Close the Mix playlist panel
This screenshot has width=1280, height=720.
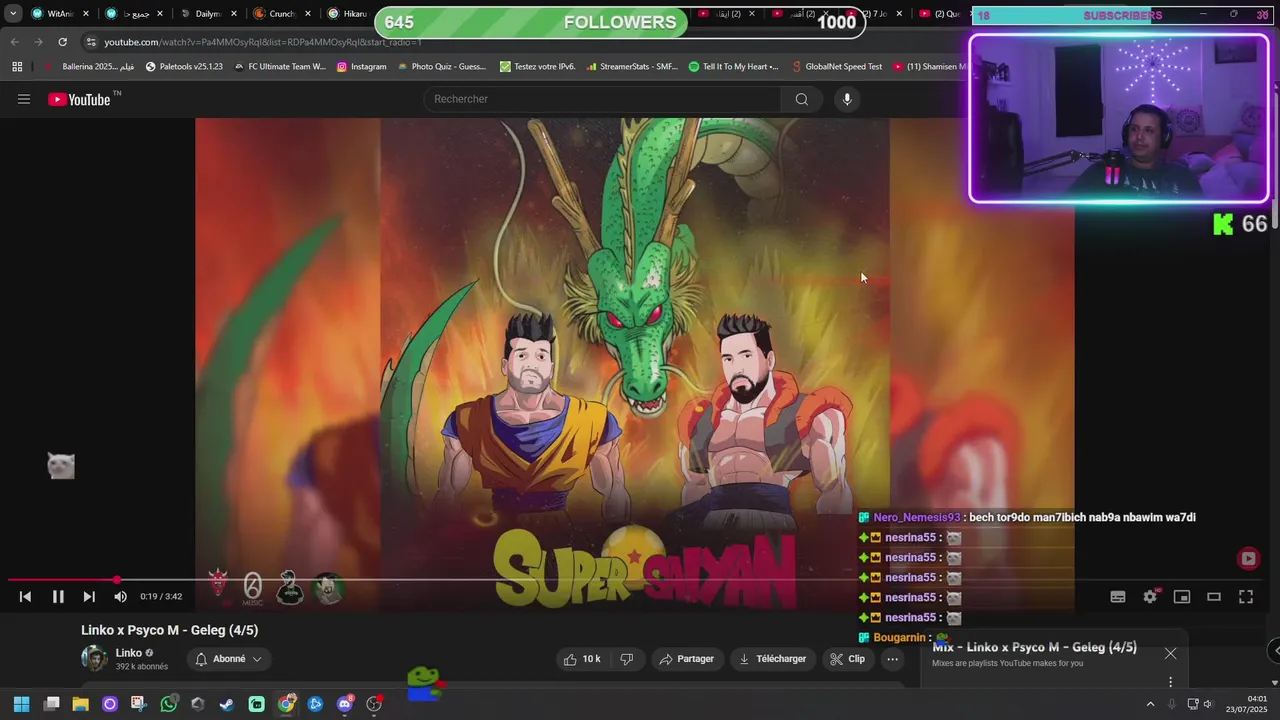click(x=1170, y=654)
